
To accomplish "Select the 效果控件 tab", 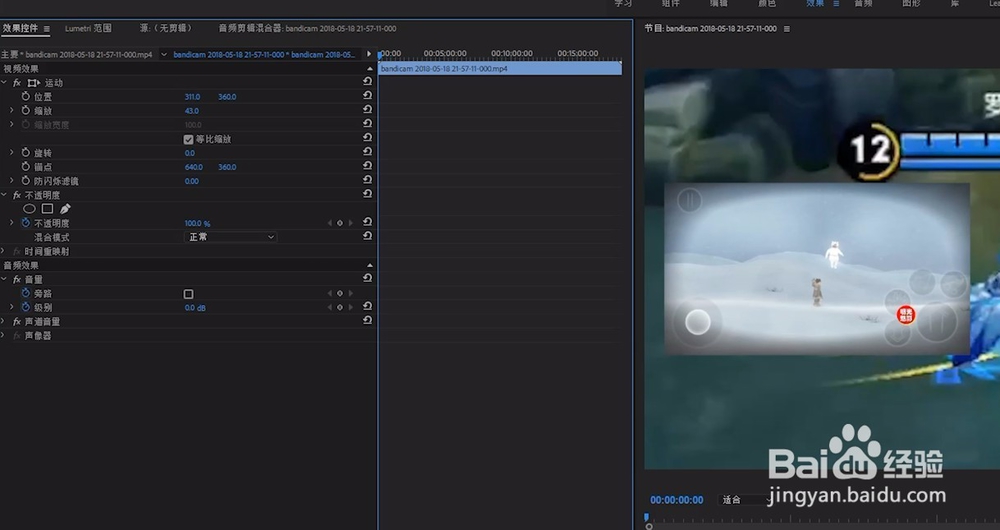I will coord(20,28).
